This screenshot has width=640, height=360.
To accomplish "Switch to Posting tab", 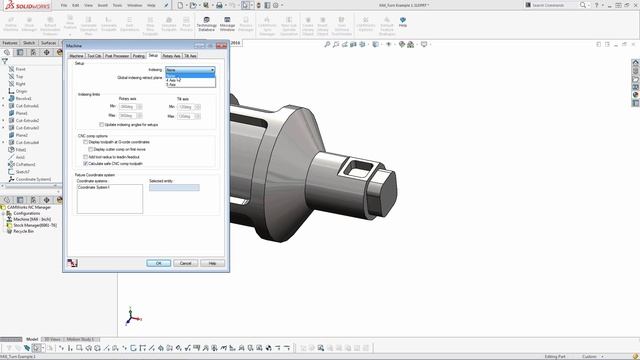I will pos(139,56).
